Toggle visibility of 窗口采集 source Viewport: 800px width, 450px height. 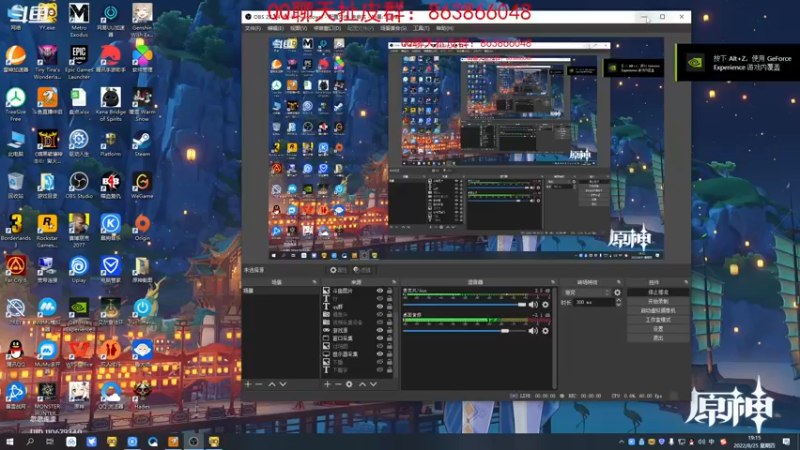[x=380, y=338]
